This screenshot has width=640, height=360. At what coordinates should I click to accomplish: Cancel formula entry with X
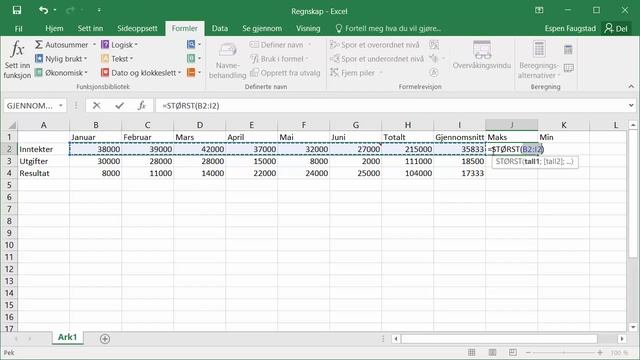coord(96,106)
